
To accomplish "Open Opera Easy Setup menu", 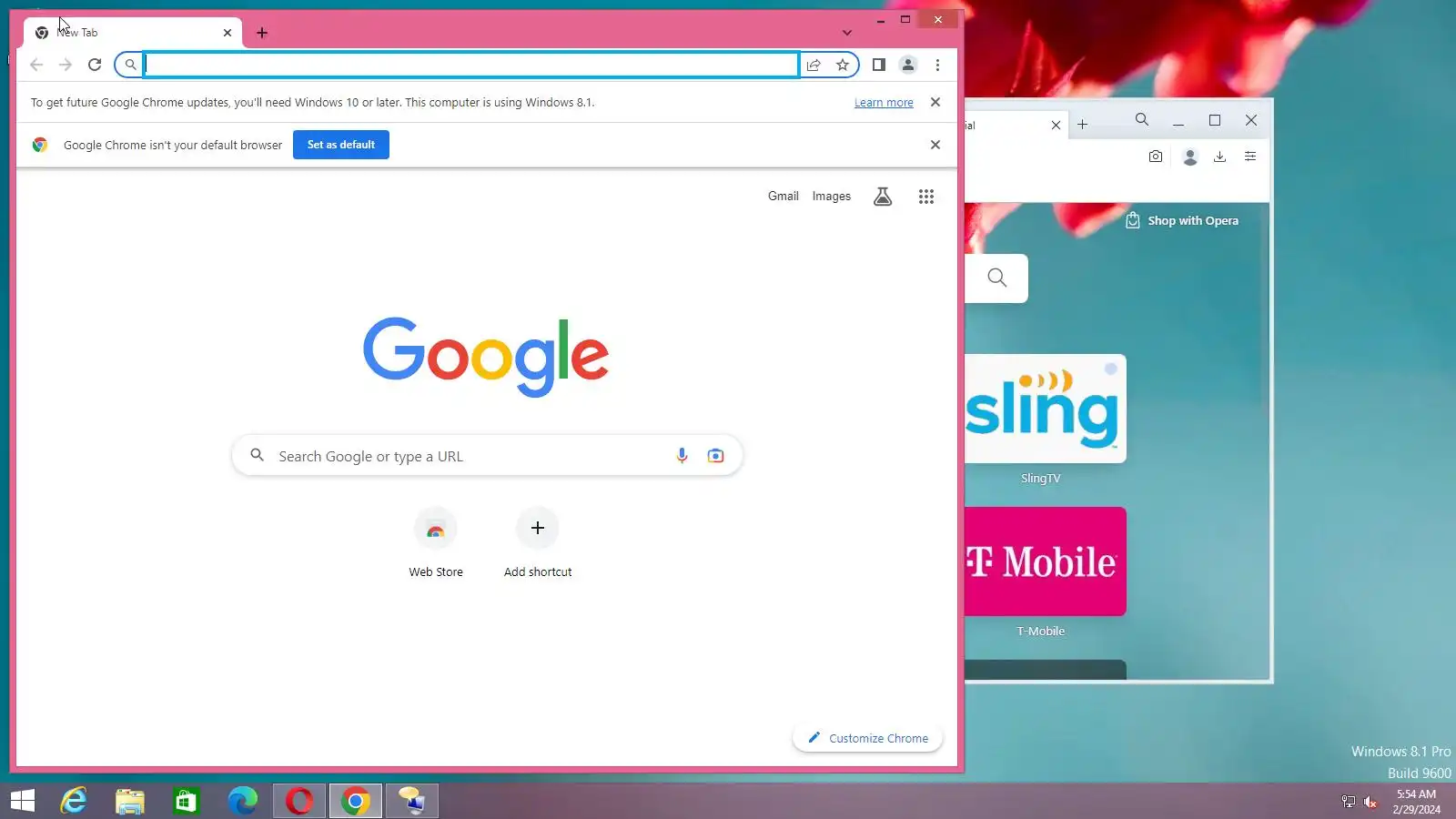I will pos(1250,157).
